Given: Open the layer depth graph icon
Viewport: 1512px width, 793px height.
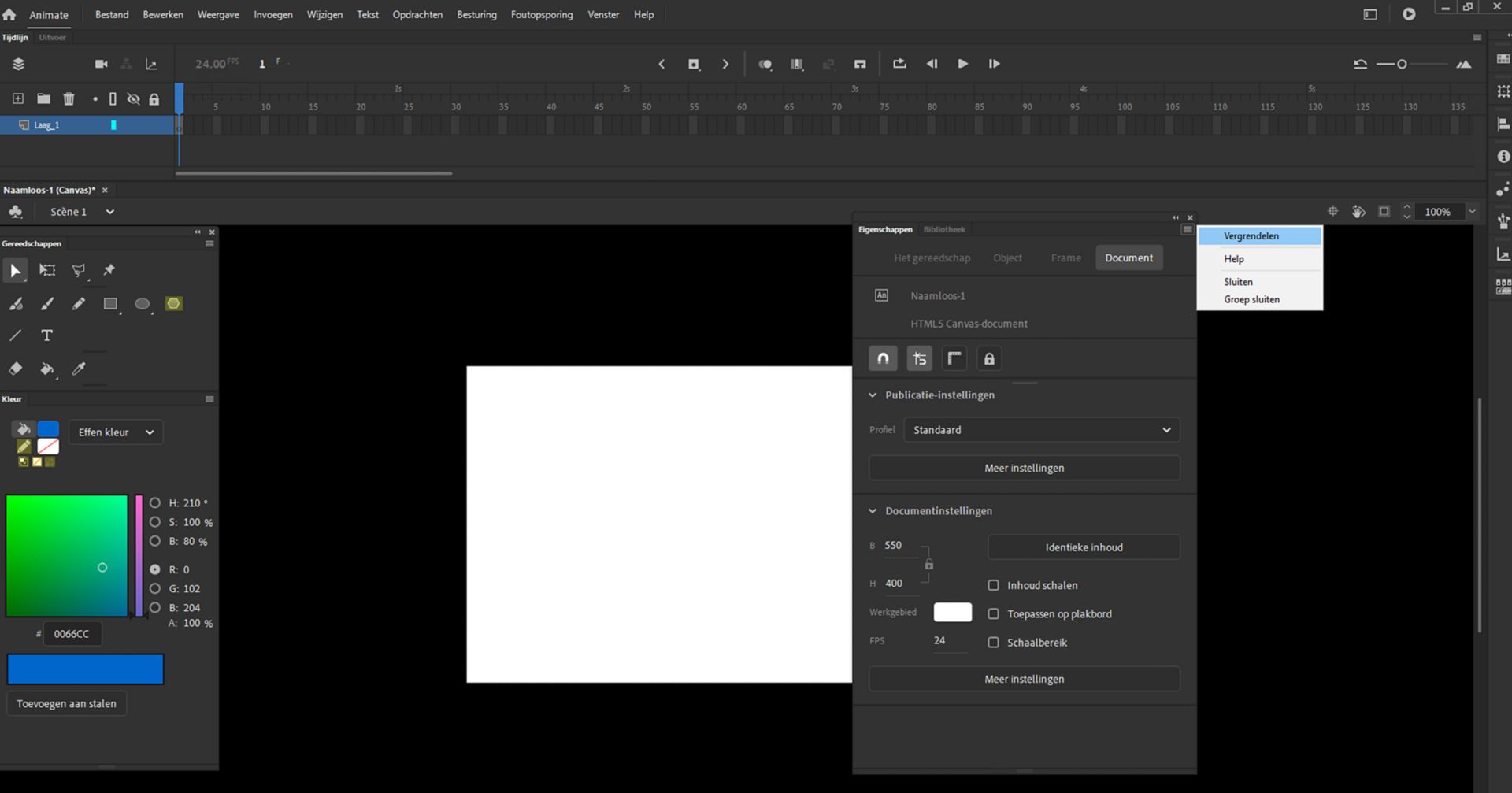Looking at the screenshot, I should click(x=151, y=64).
